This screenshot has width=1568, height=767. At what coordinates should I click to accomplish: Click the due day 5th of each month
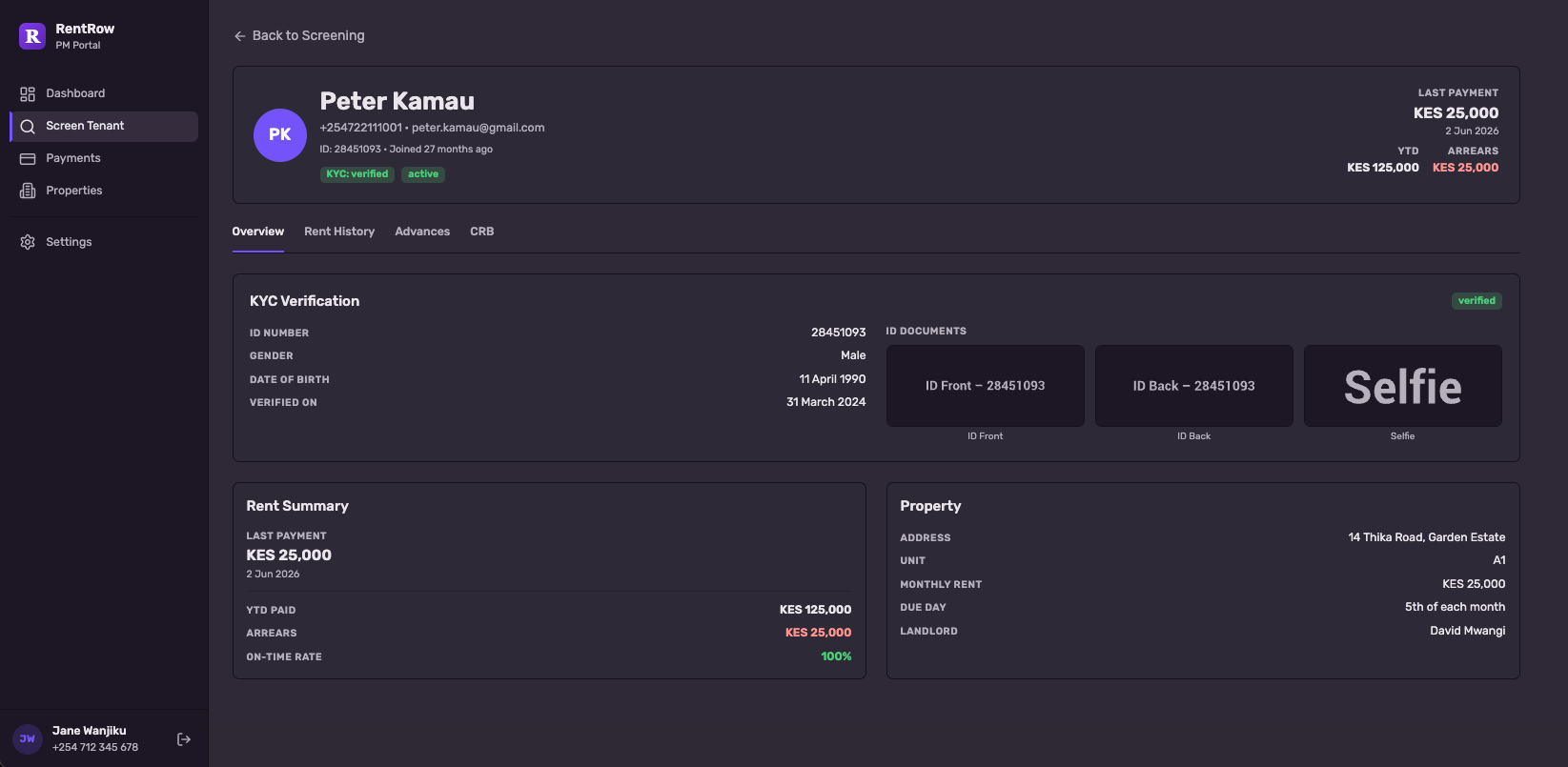[x=1456, y=607]
